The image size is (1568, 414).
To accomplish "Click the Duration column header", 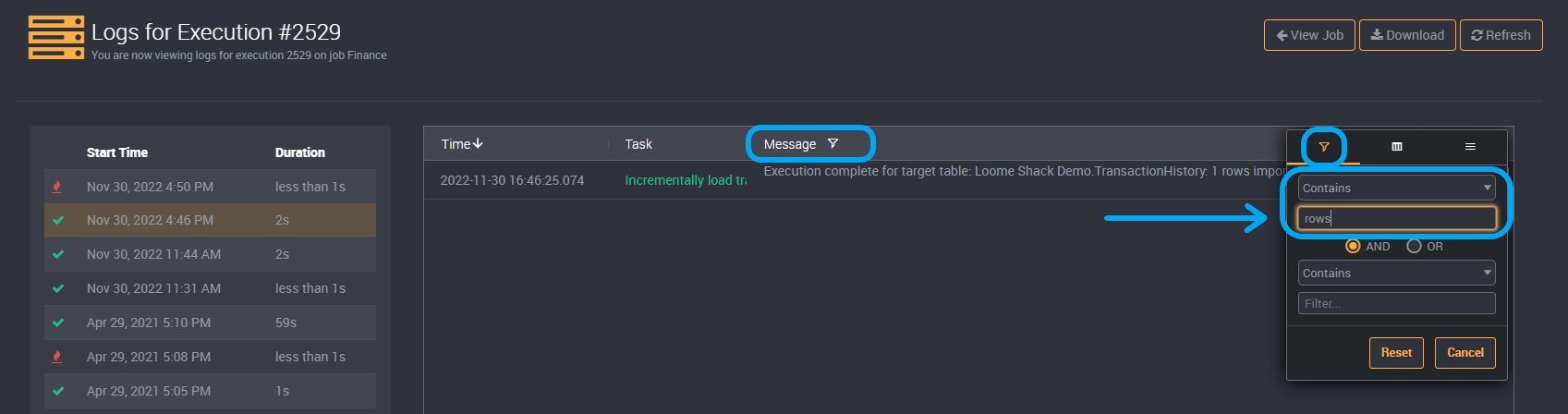I will (300, 152).
